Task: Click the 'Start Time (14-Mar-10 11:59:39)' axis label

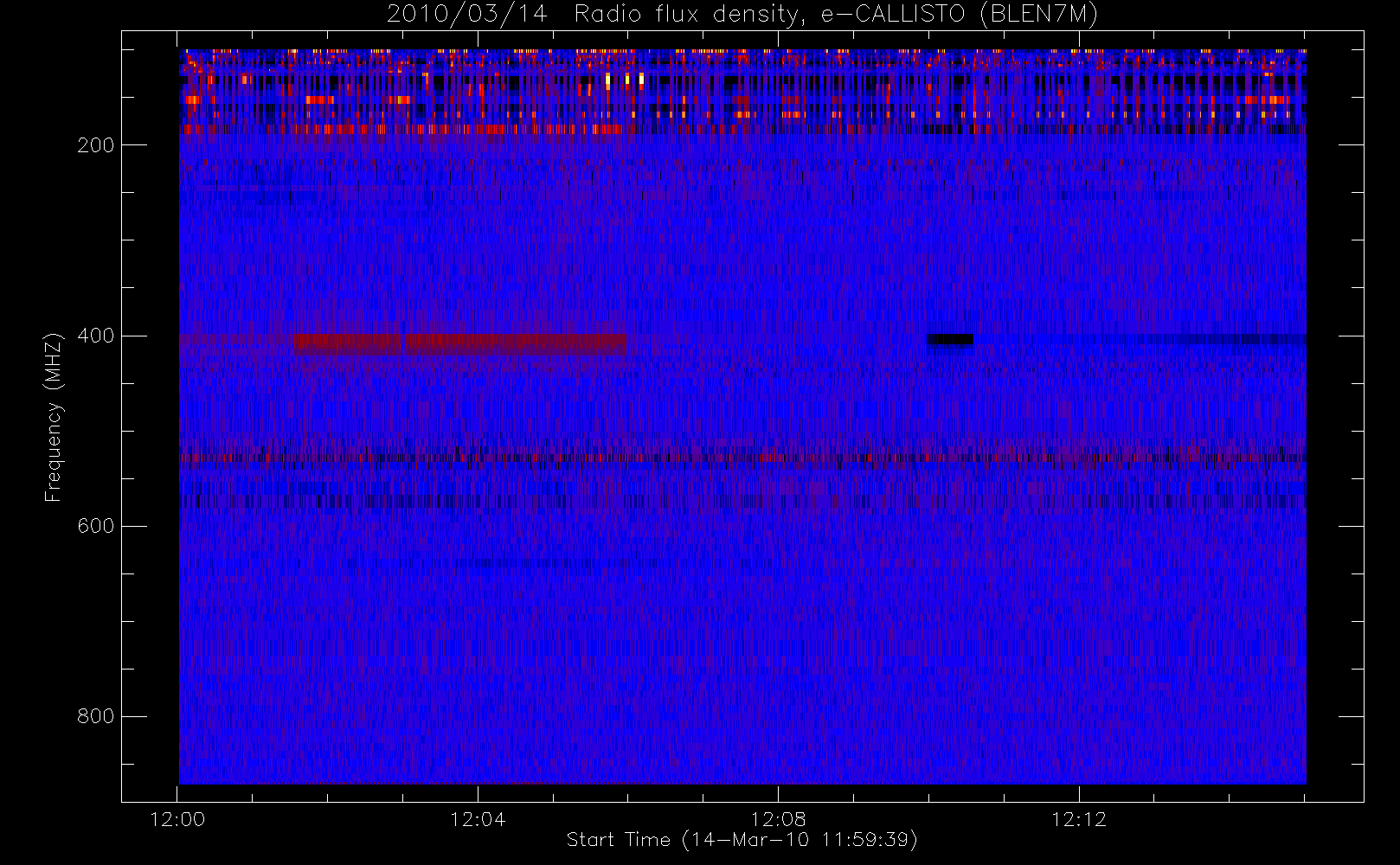Action: (742, 840)
